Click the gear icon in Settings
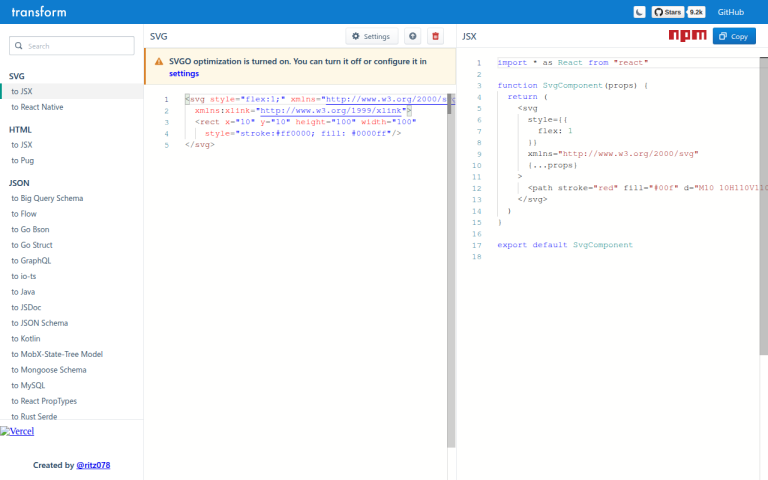This screenshot has height=480, width=768. coord(356,36)
